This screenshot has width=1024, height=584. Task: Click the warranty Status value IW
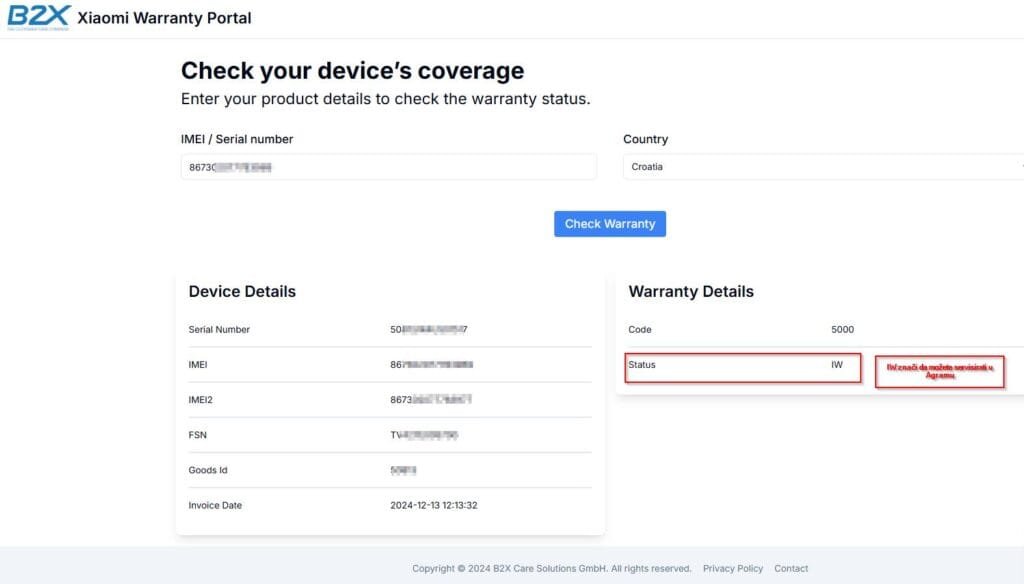point(837,365)
